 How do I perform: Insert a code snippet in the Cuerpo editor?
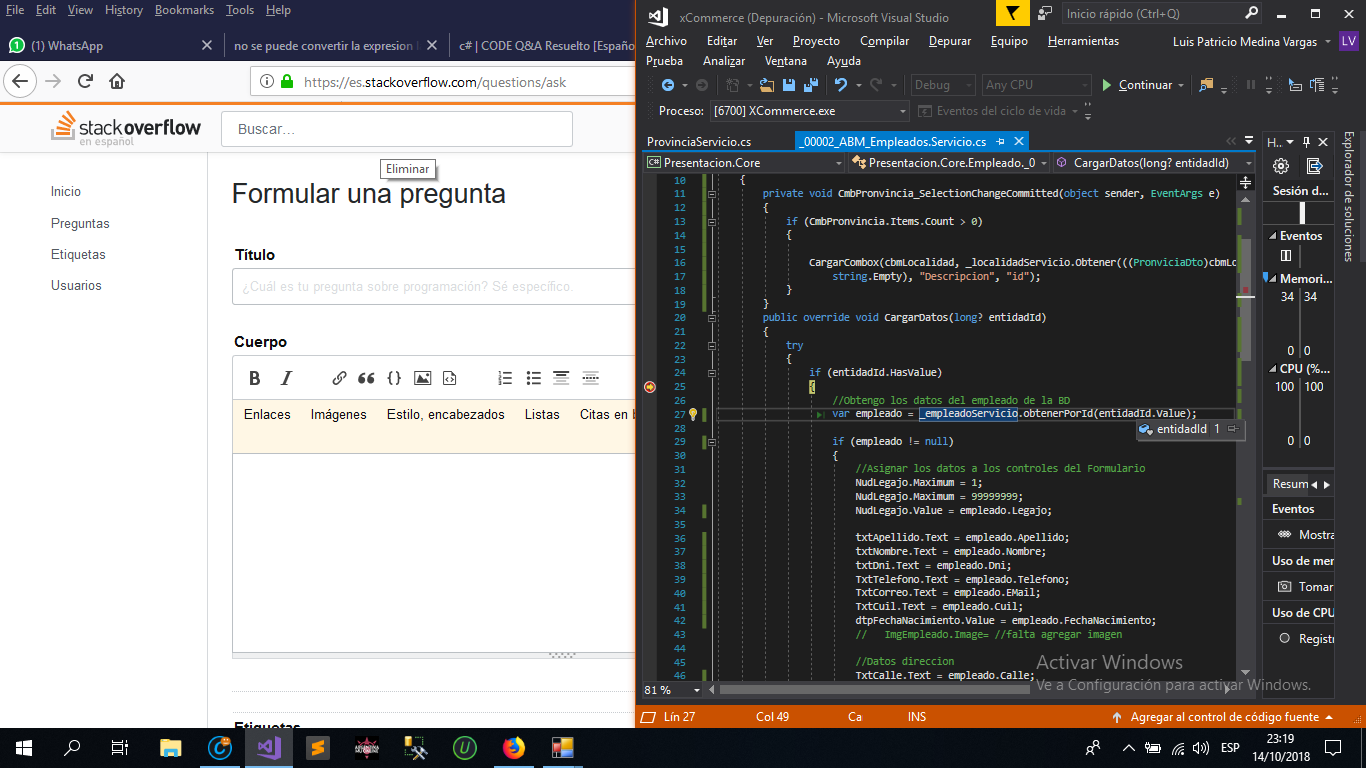(450, 378)
